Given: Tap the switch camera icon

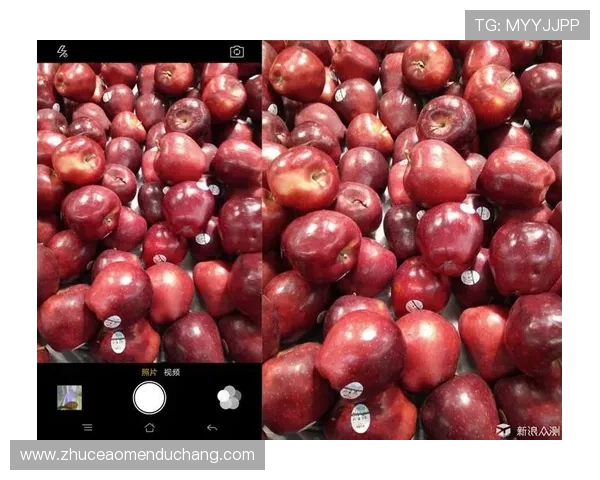Looking at the screenshot, I should pos(237,51).
